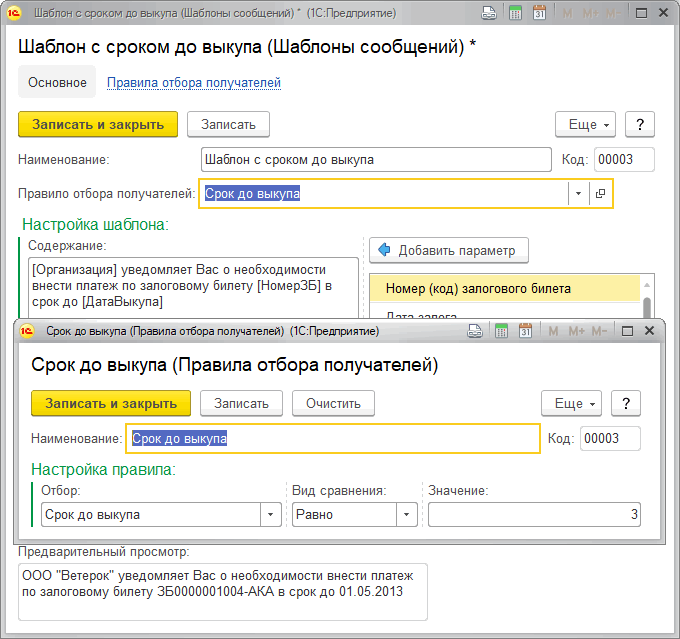
Task: Click the M memory button in the main window title bar
Action: (567, 13)
